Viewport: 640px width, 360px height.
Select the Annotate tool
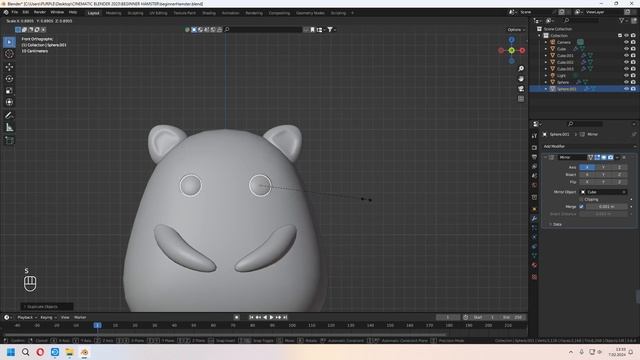tap(9, 116)
